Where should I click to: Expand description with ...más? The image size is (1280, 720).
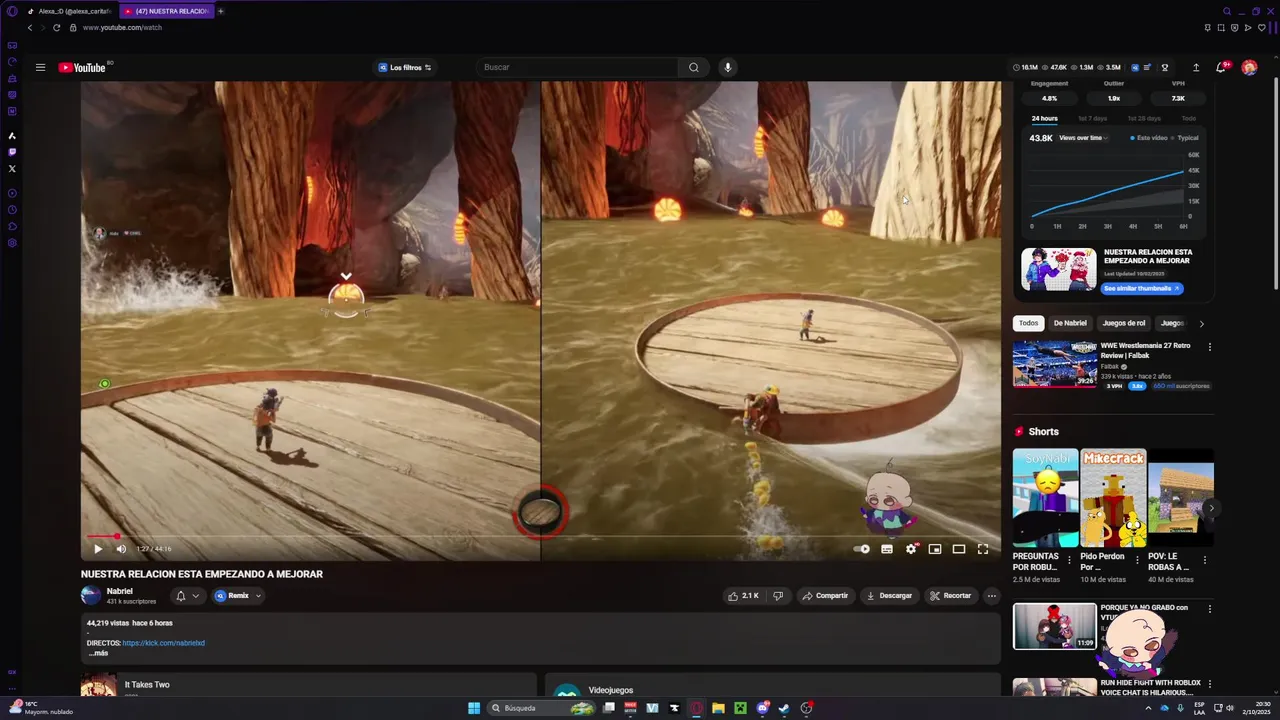98,653
